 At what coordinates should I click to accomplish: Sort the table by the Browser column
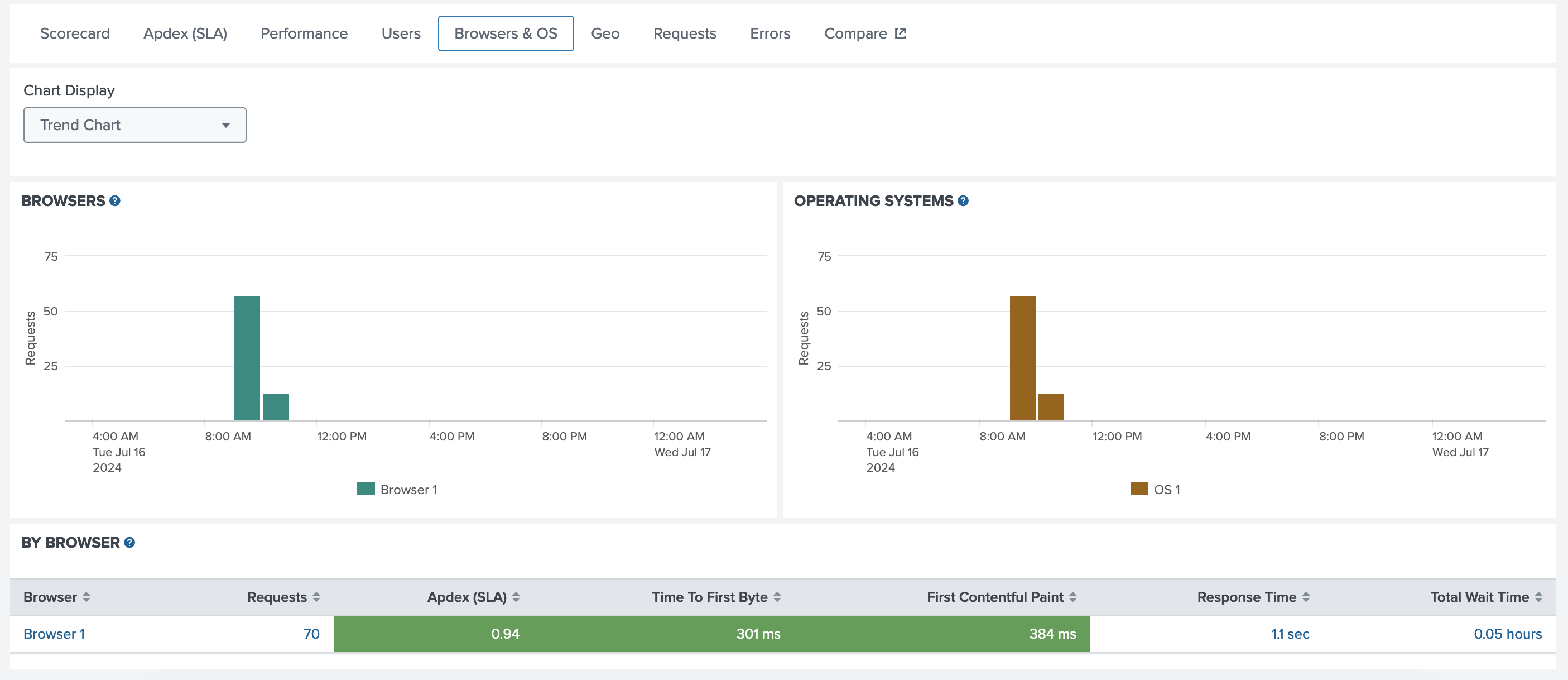coord(86,597)
